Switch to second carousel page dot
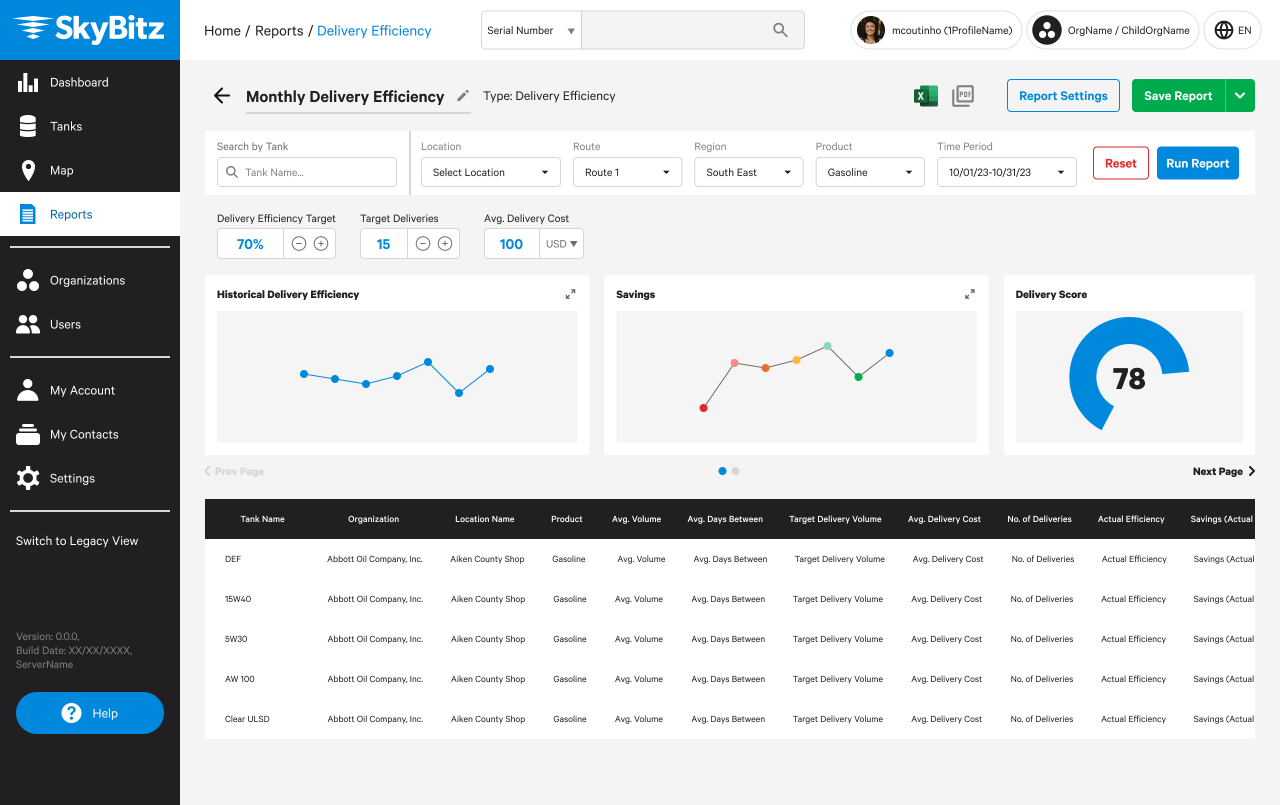Screen dimensions: 1280x805 click(736, 471)
